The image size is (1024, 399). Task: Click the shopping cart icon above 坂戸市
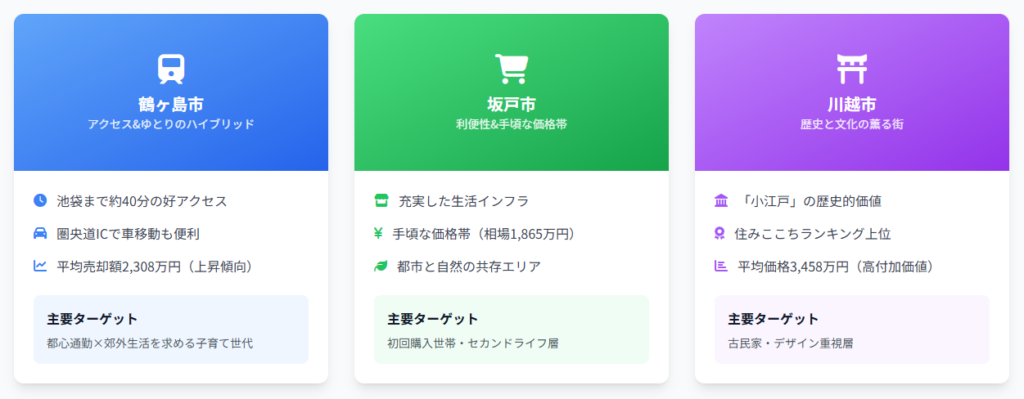pyautogui.click(x=511, y=69)
